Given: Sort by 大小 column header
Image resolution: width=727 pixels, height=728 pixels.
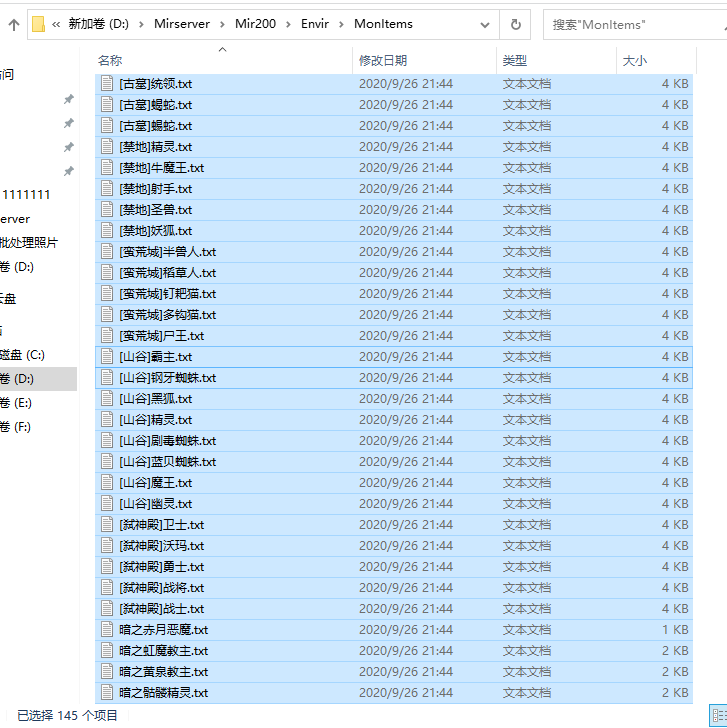Looking at the screenshot, I should (x=635, y=60).
